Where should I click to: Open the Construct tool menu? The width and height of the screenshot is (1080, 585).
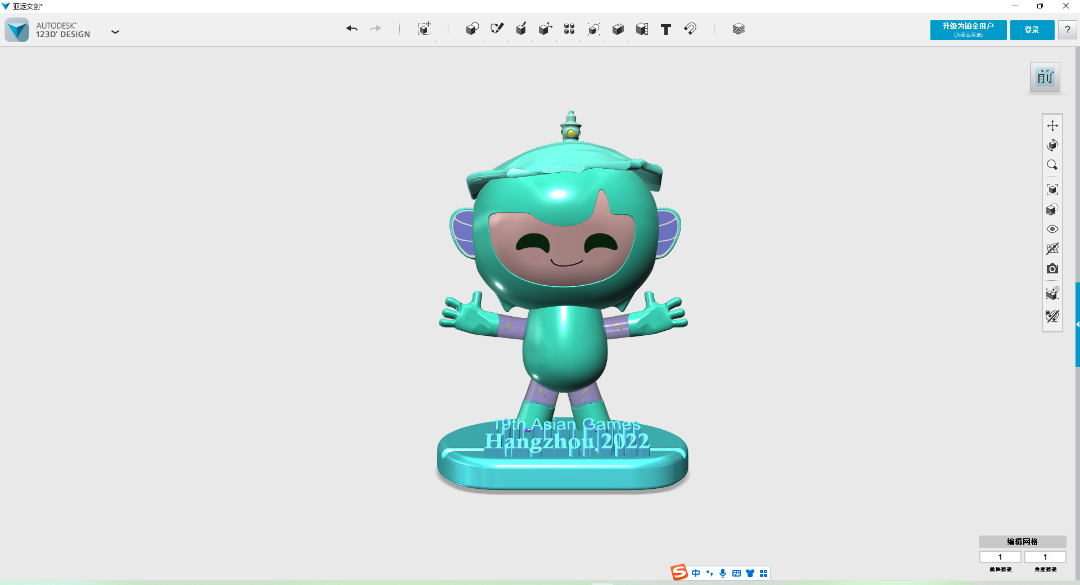[x=521, y=29]
